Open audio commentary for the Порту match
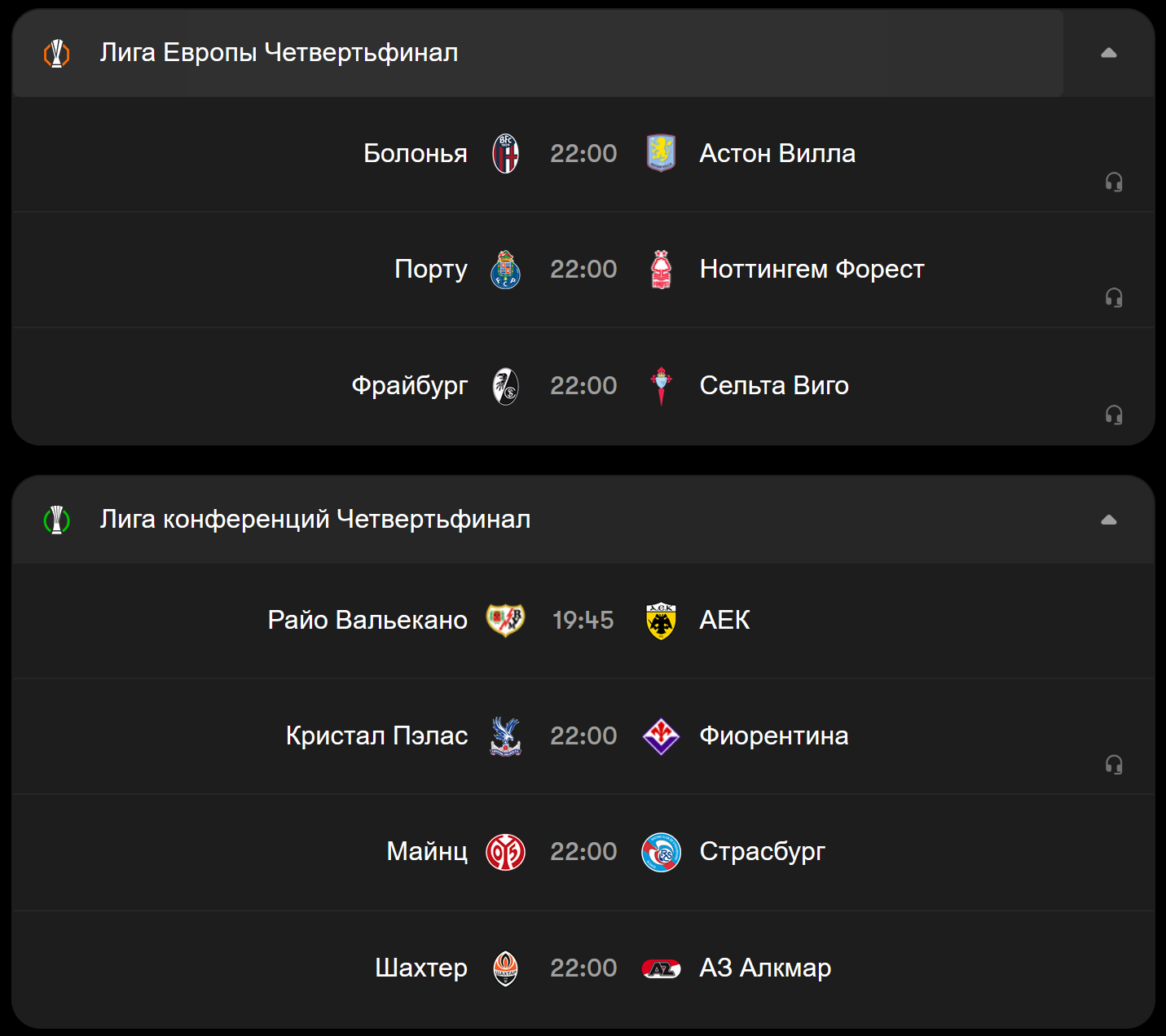 point(1114,297)
